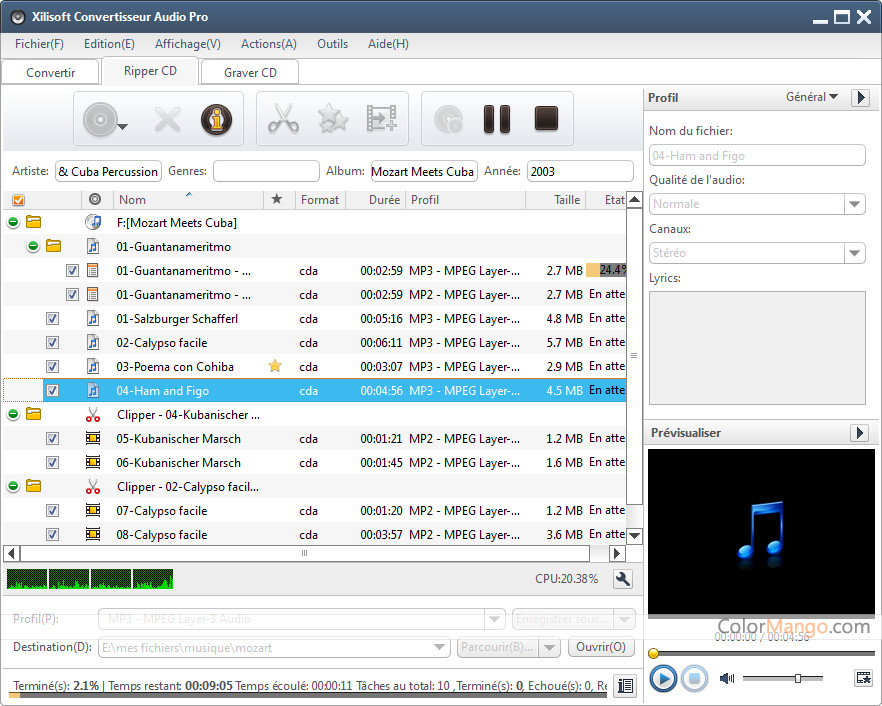Viewport: 882px width, 706px height.
Task: Click the Album input field
Action: (x=424, y=172)
